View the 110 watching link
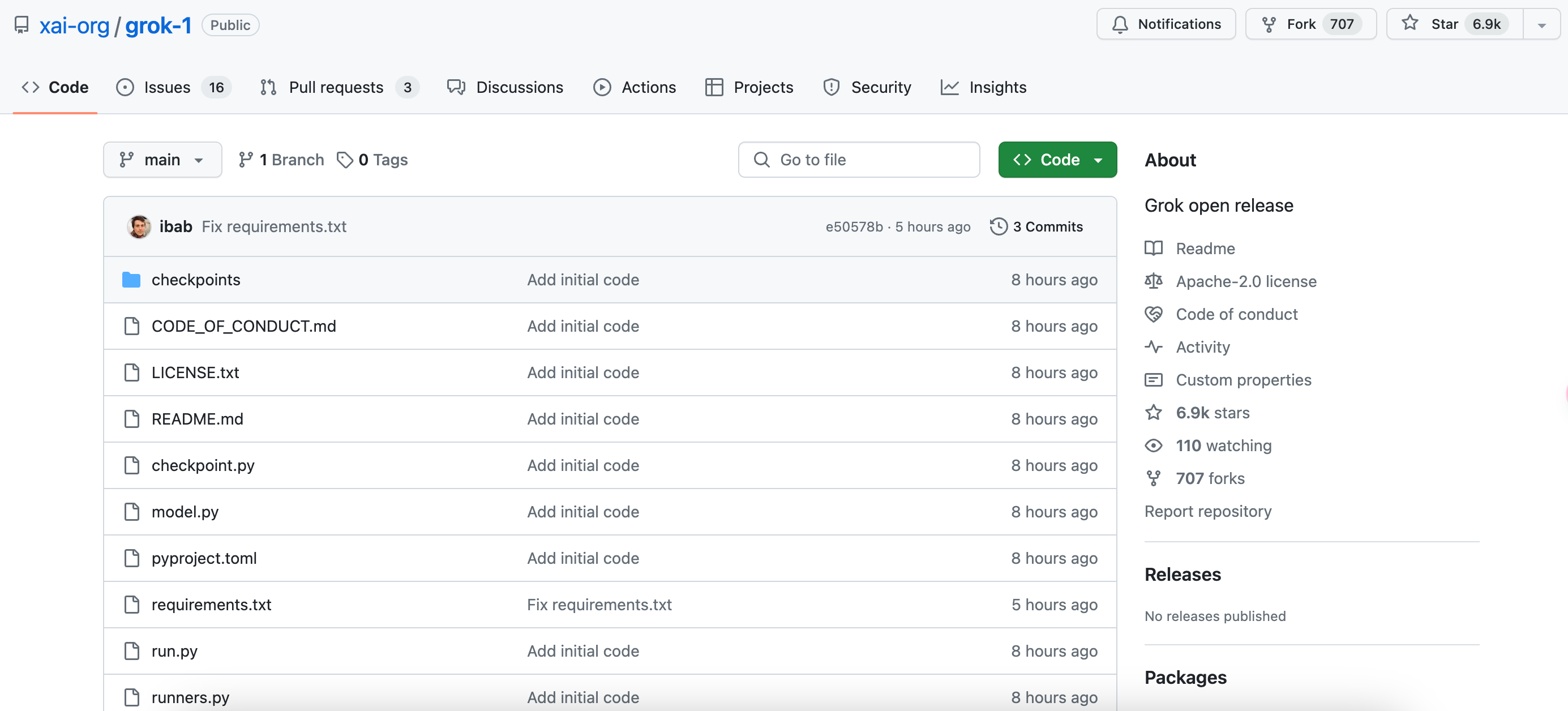The image size is (1568, 711). click(1223, 446)
